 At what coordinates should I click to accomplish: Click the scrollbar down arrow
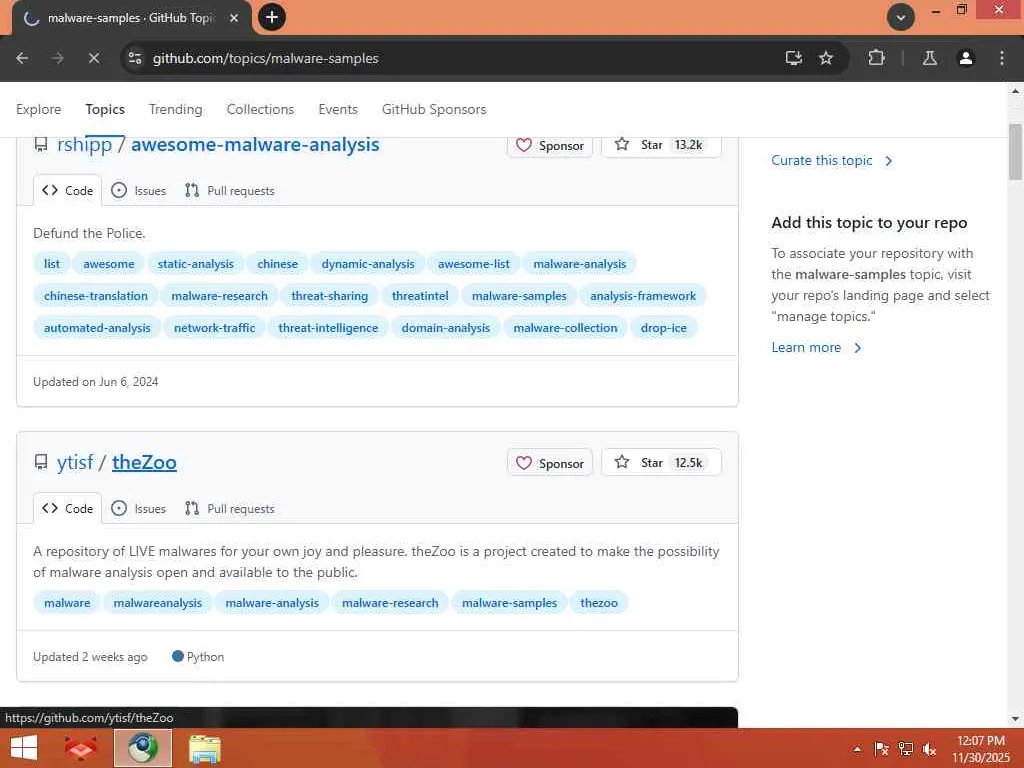[1015, 720]
